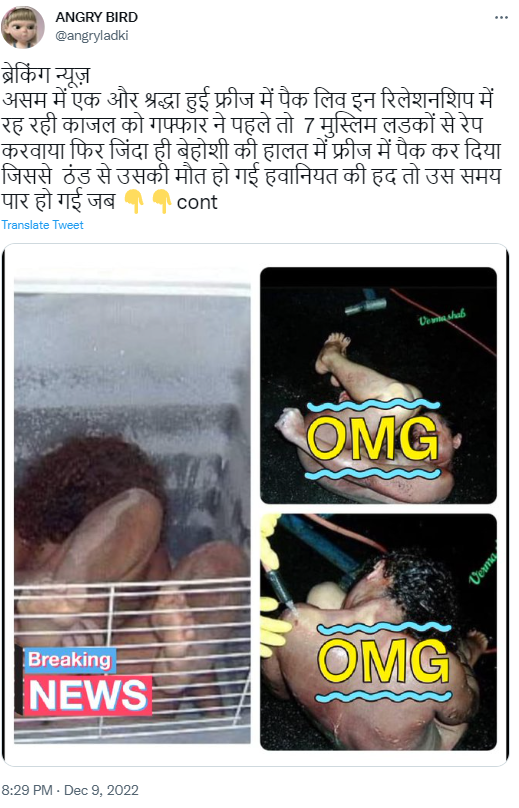This screenshot has width=519, height=808.
Task: Open the tweet's three-dot more options menu
Action: pyautogui.click(x=501, y=18)
